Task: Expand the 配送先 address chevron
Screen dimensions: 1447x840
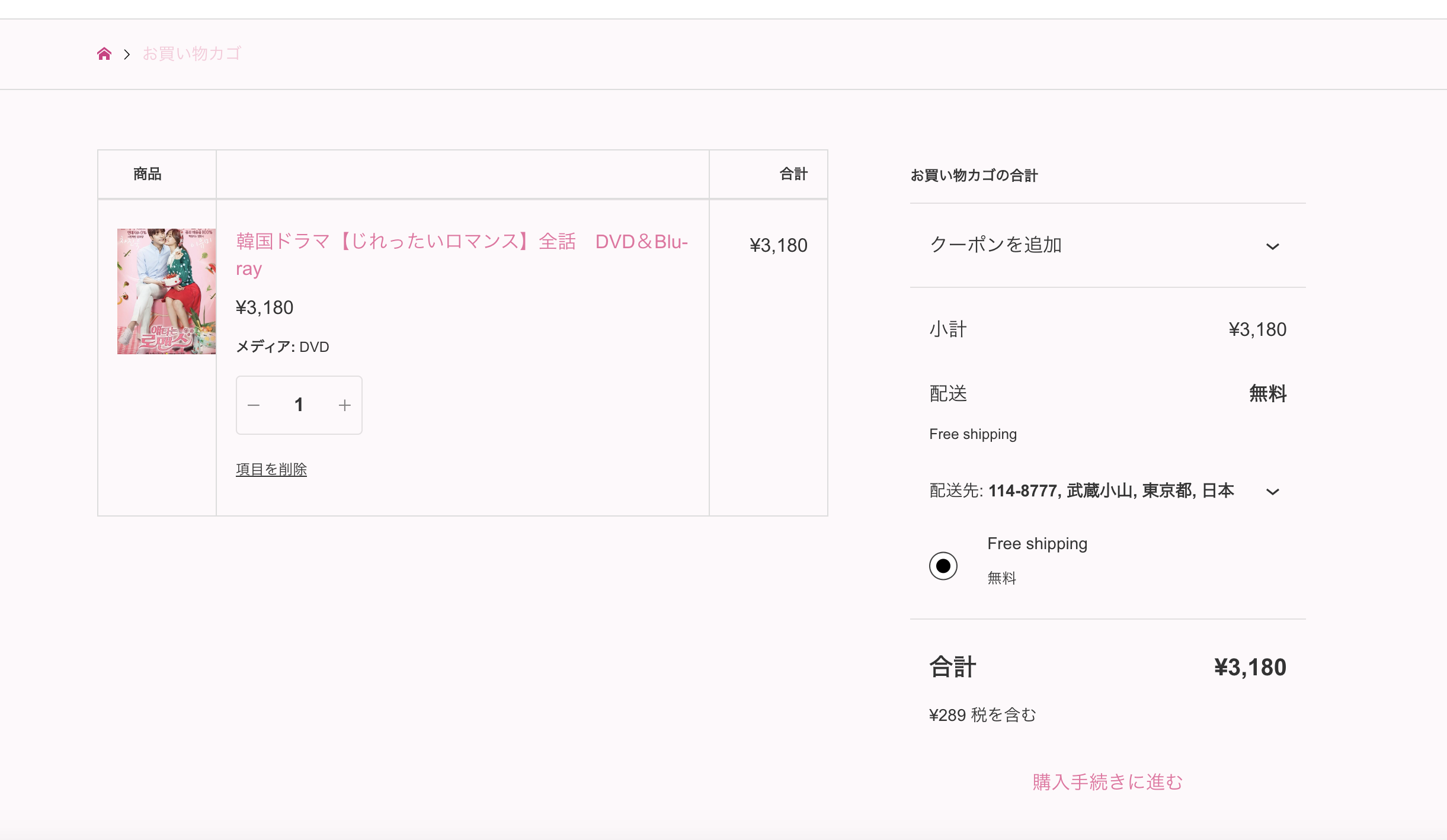Action: (1272, 492)
